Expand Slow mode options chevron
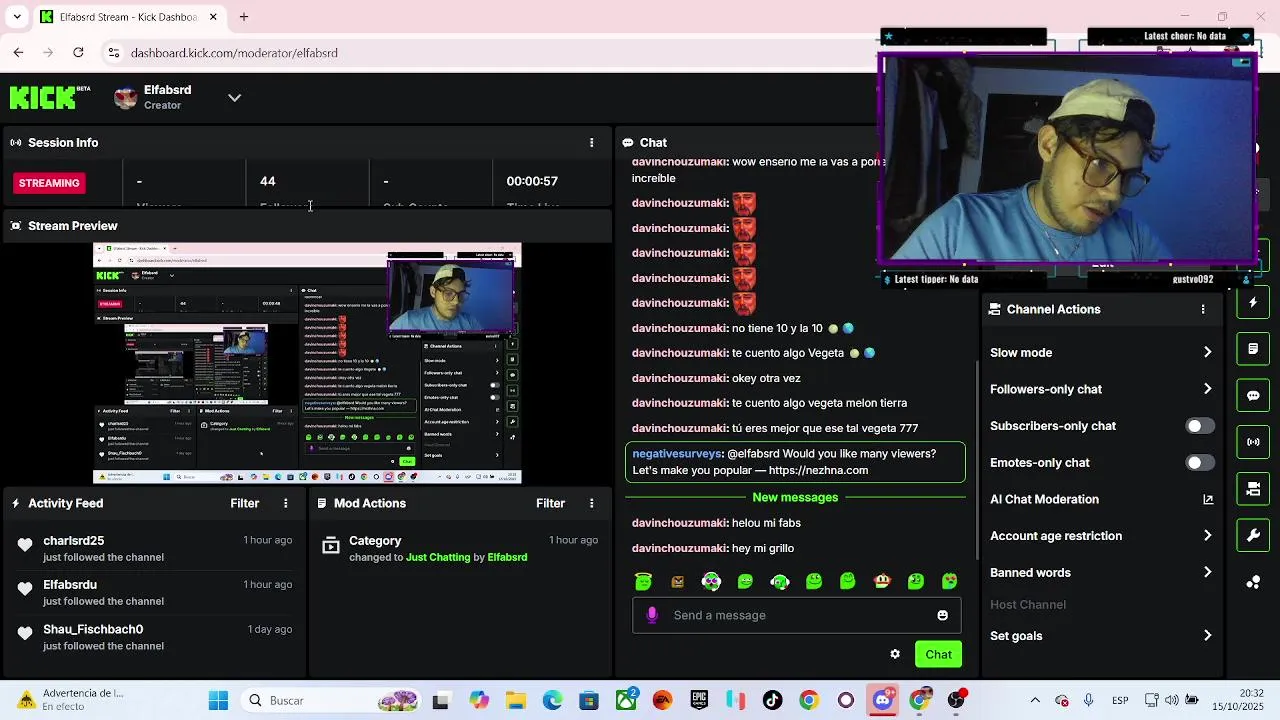1280x720 pixels. click(x=1207, y=352)
